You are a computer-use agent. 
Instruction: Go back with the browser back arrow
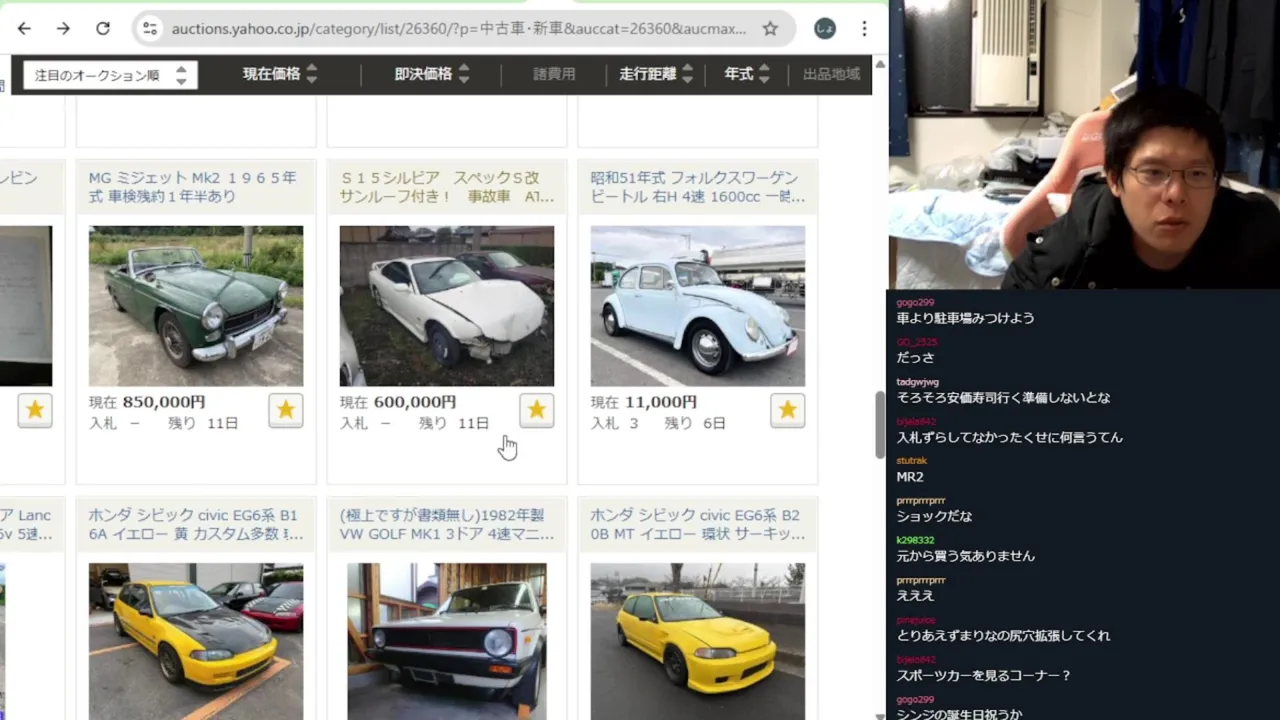[24, 29]
